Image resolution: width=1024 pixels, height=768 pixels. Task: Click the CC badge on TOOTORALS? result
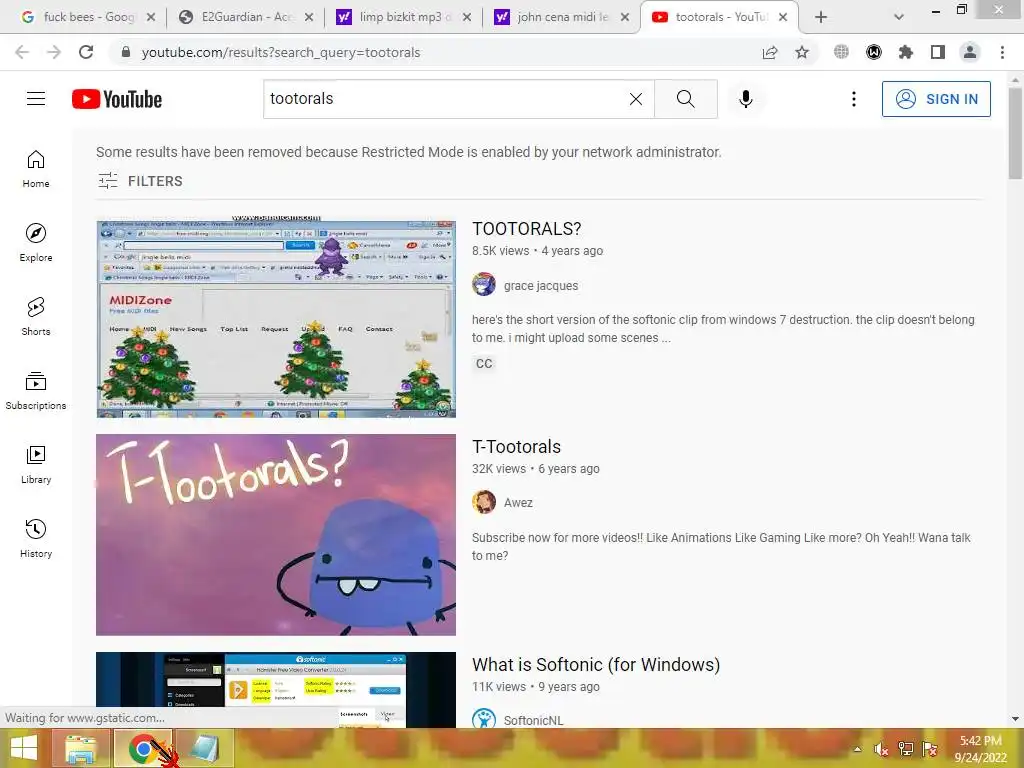[x=484, y=364]
